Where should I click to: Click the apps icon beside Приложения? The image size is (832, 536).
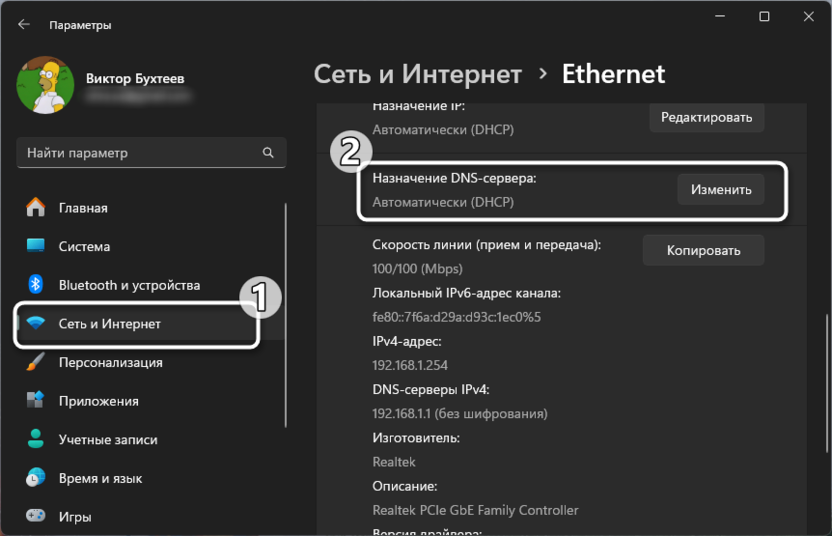[x=36, y=401]
